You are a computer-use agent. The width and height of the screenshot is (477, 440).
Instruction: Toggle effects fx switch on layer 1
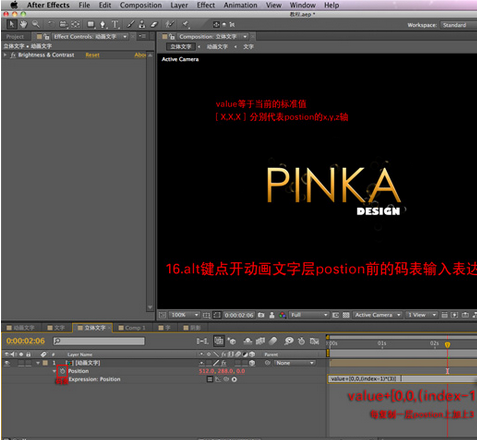point(224,363)
